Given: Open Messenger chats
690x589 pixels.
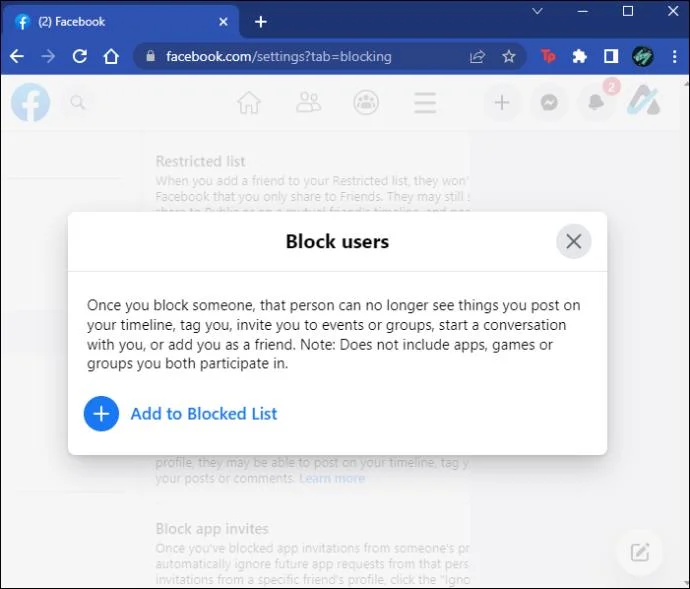Looking at the screenshot, I should (x=549, y=102).
